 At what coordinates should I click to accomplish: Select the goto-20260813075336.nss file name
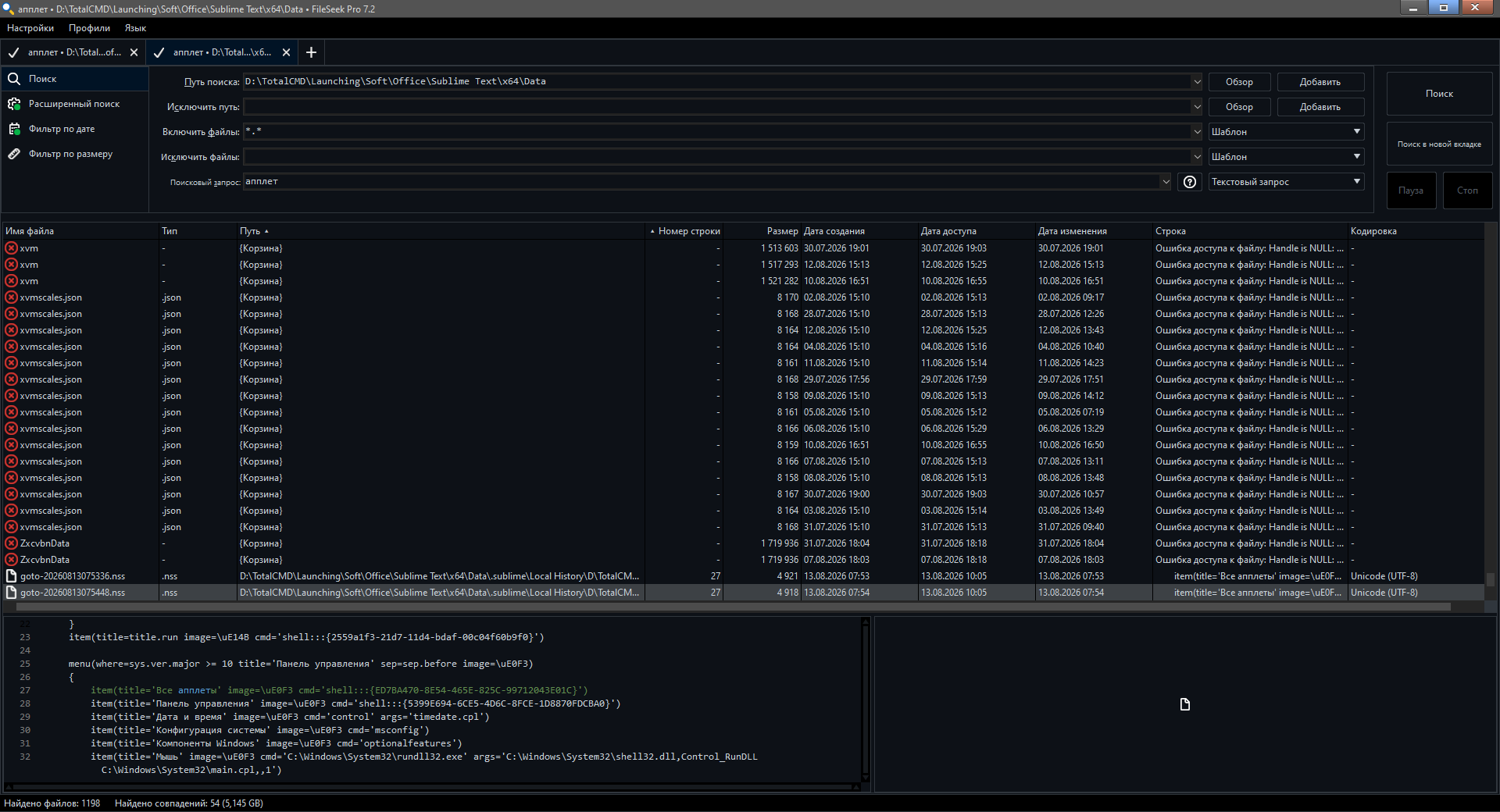pyautogui.click(x=73, y=576)
